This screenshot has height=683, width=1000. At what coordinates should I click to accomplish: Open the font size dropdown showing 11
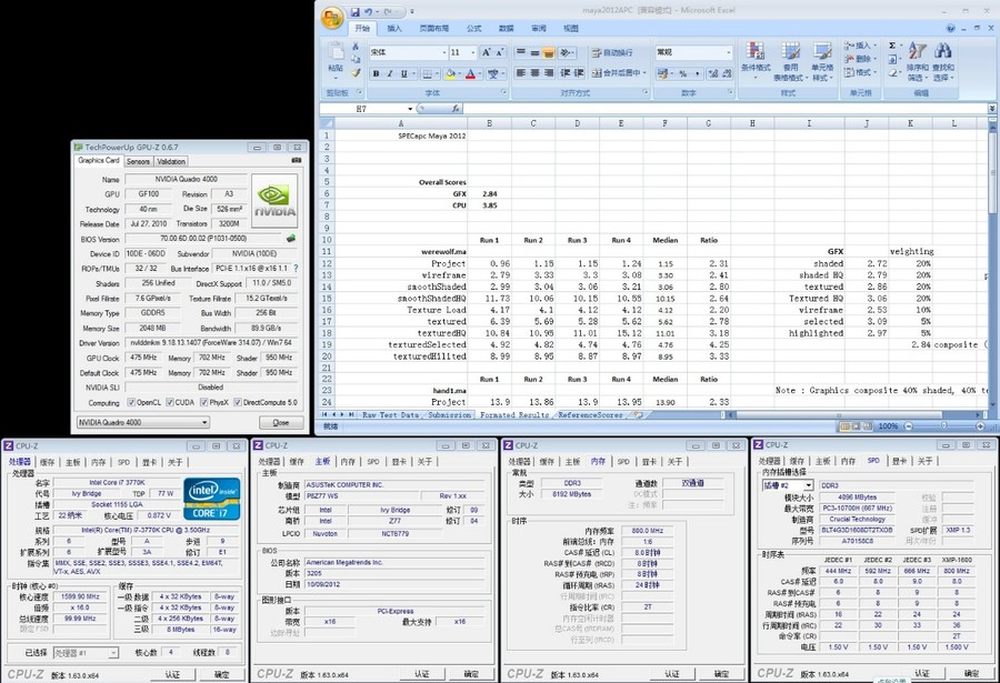[473, 52]
